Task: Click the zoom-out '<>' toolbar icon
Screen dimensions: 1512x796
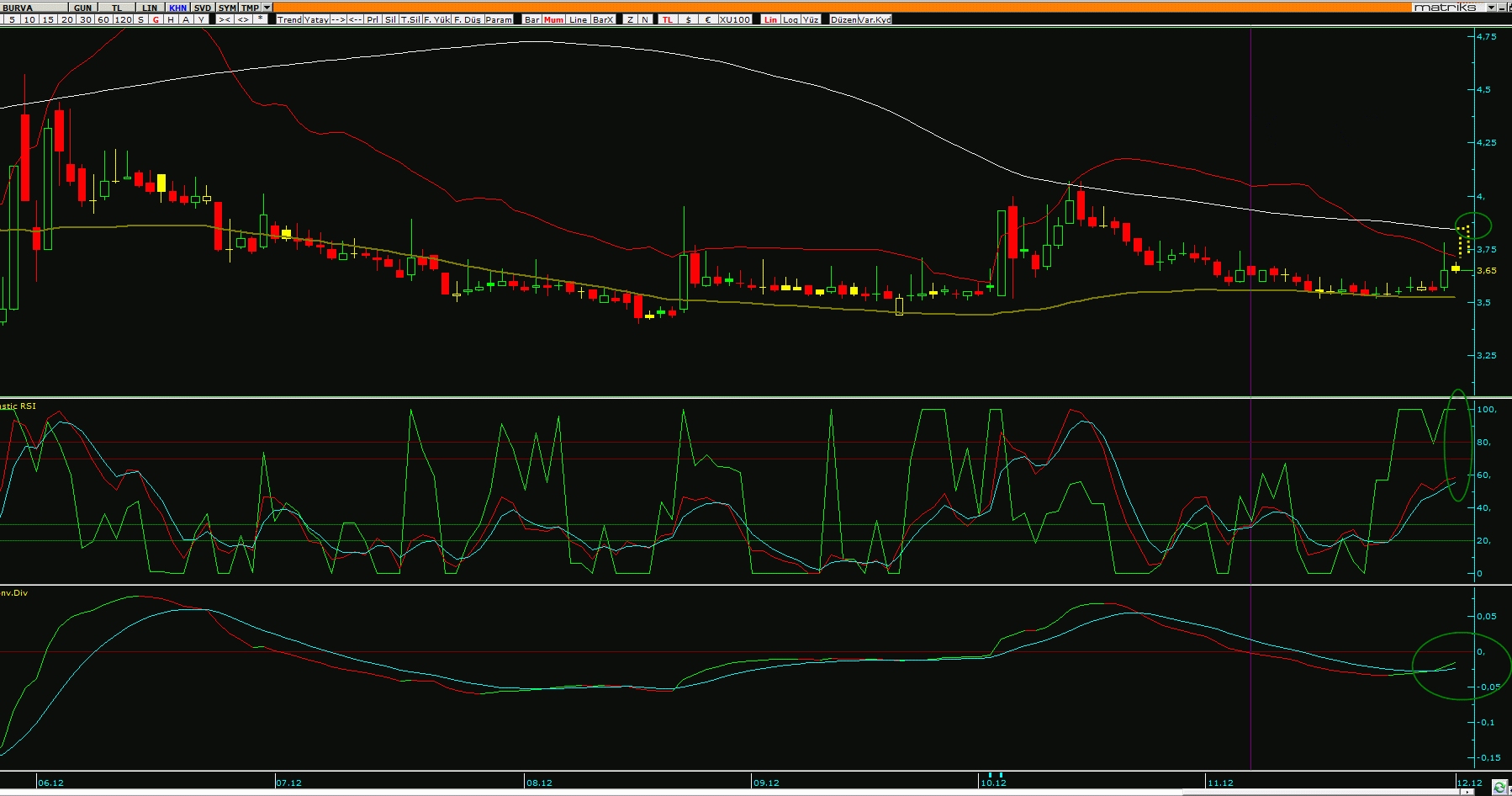Action: [243, 19]
